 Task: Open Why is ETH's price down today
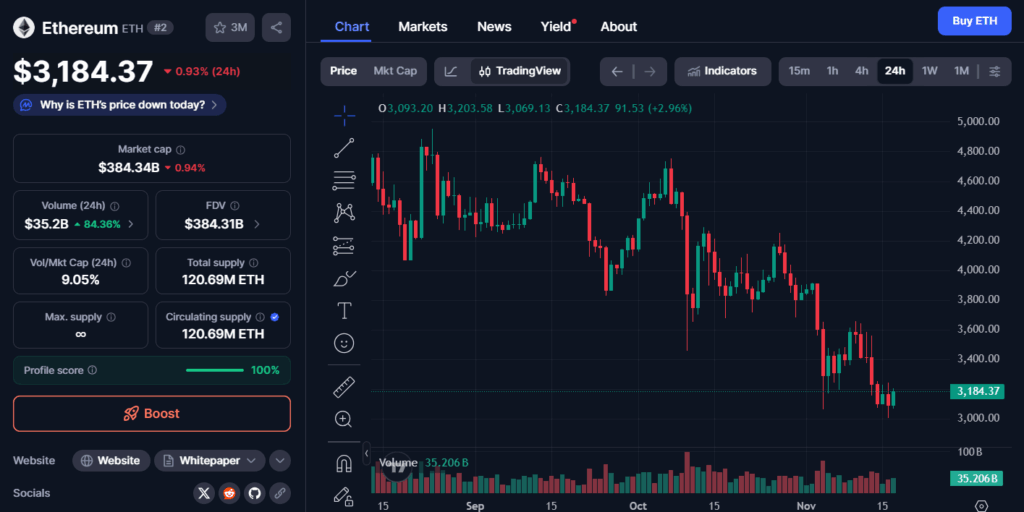coord(120,104)
